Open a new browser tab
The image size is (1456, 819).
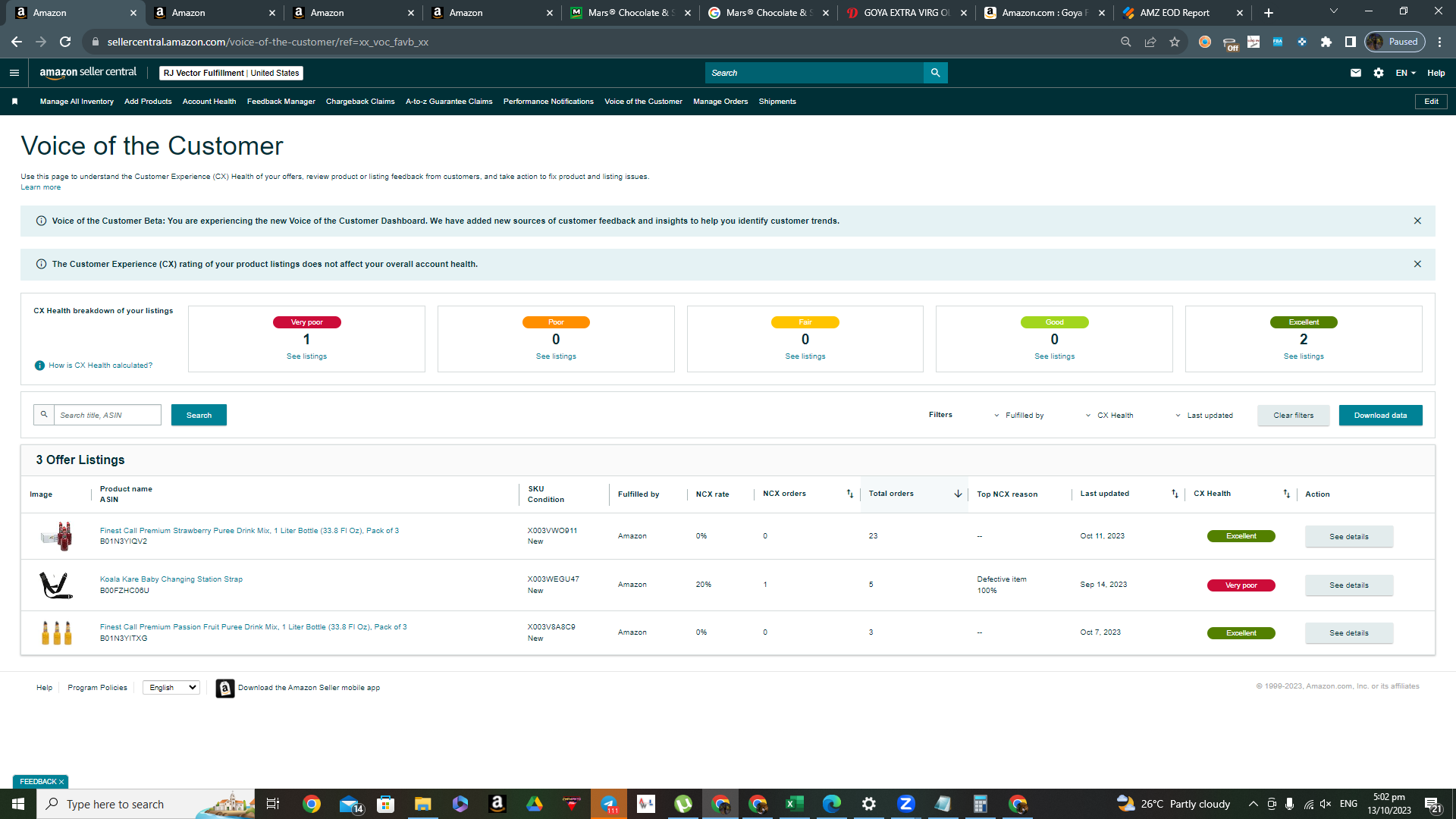point(1269,13)
